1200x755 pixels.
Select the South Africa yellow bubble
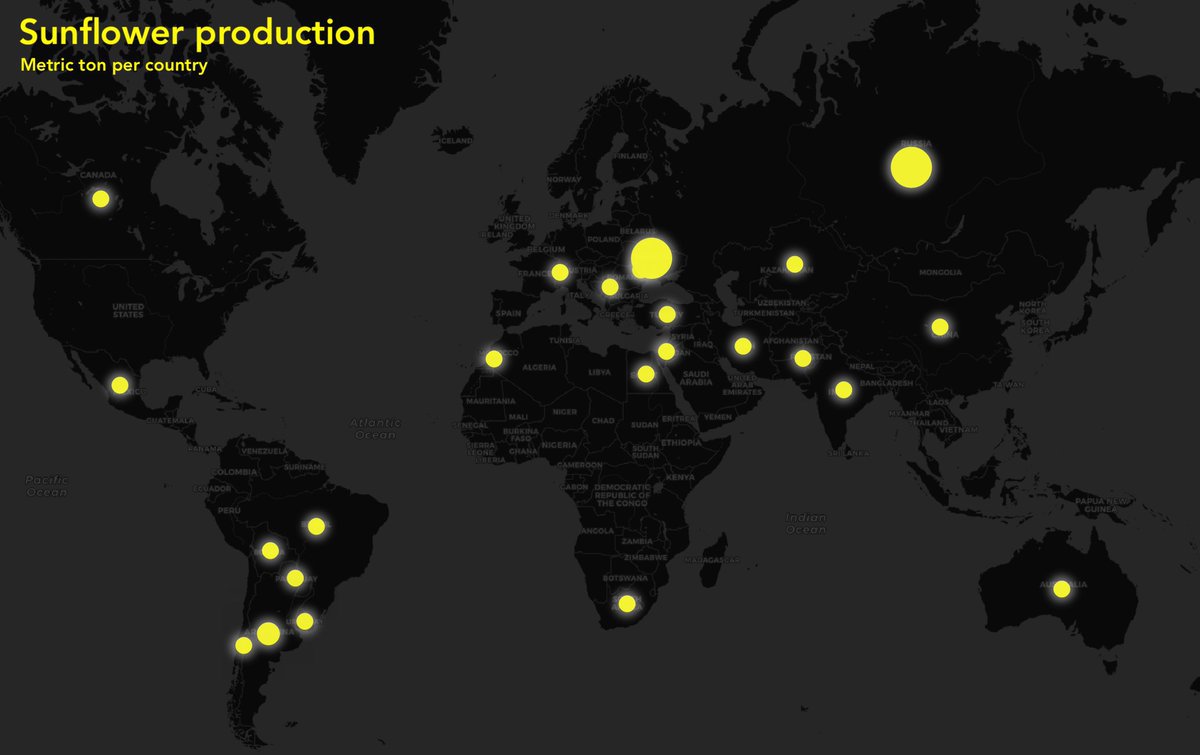(x=627, y=603)
